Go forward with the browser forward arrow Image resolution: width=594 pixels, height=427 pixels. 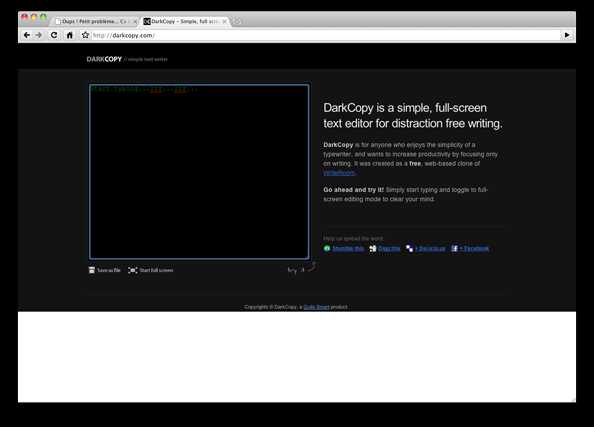click(x=39, y=35)
